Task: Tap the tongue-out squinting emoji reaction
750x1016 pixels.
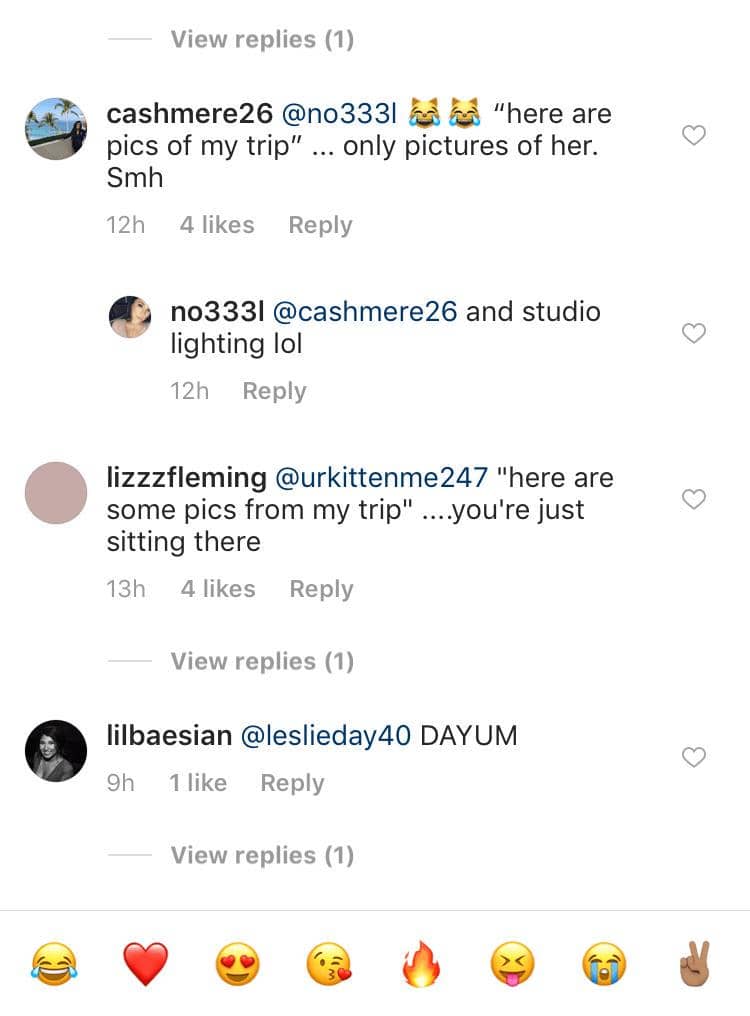Action: click(512, 965)
